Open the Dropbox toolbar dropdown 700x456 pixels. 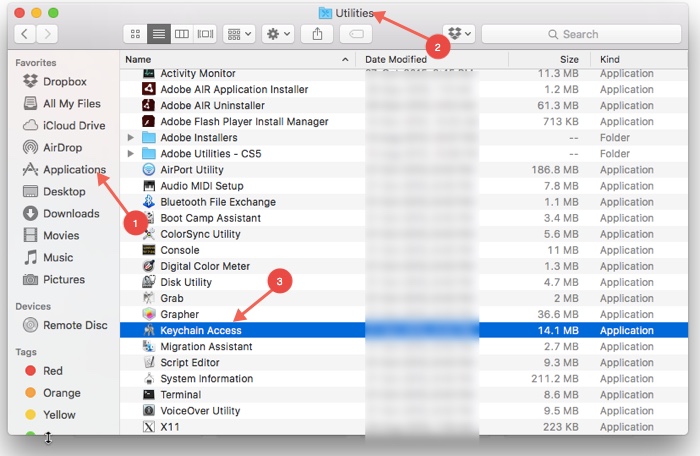(x=459, y=34)
